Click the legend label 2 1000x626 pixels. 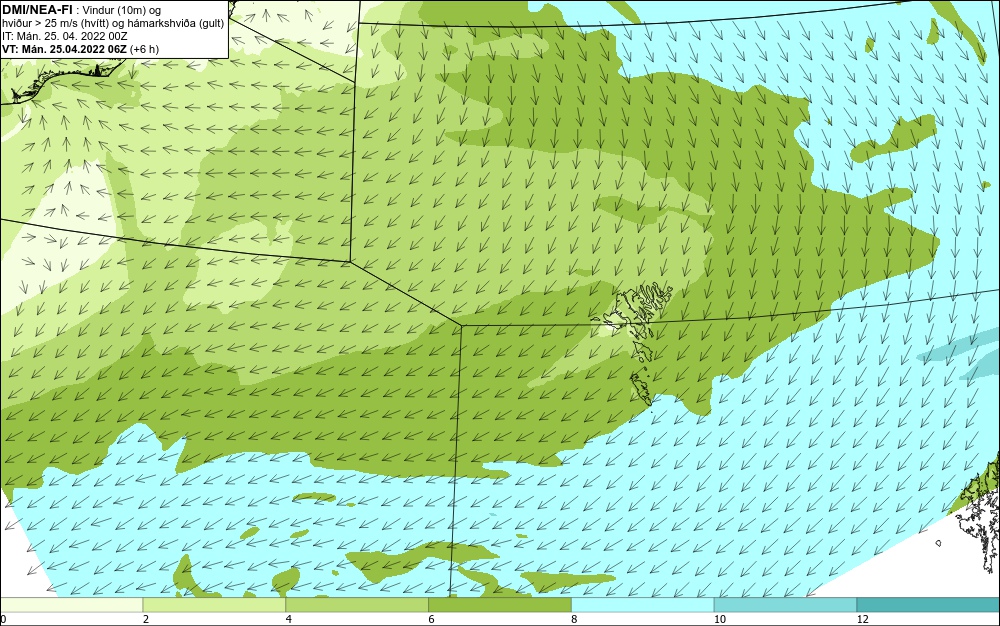pos(146,619)
